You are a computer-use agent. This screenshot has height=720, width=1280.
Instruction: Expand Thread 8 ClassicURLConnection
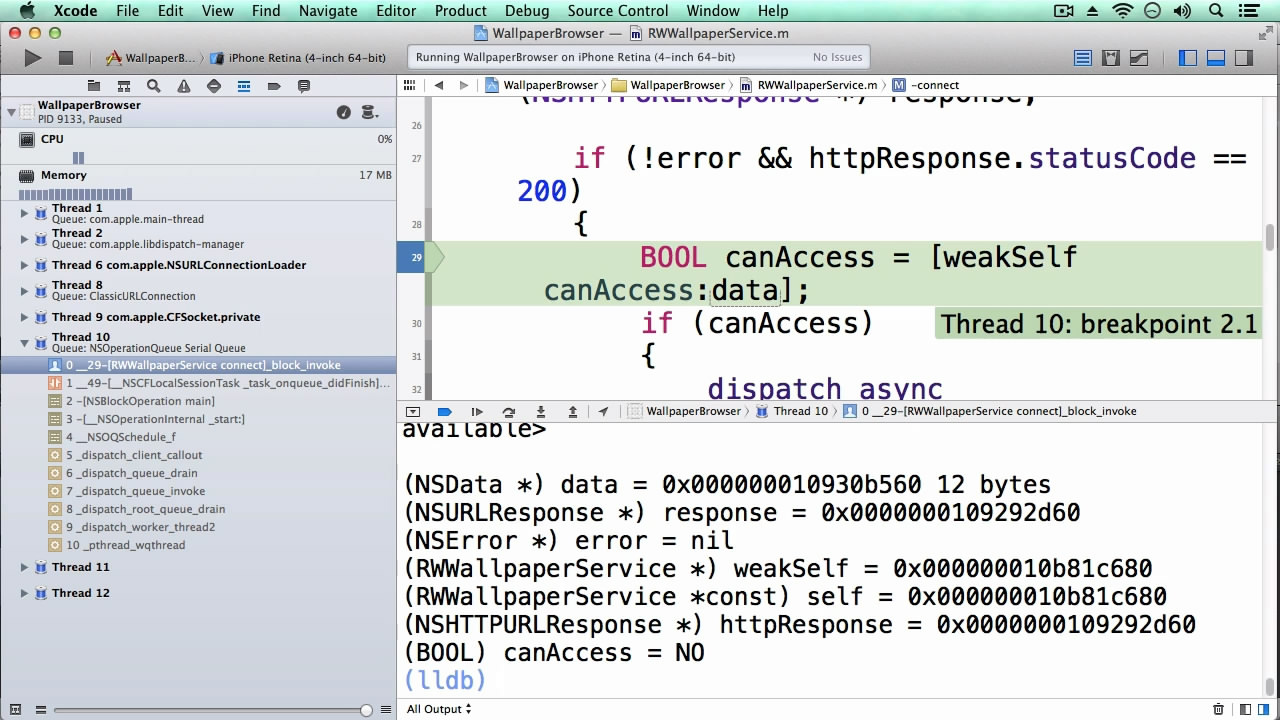coord(25,290)
